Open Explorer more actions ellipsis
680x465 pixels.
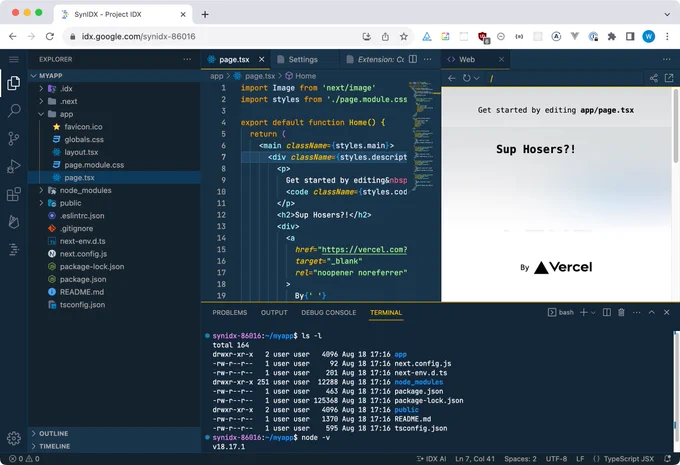(x=187, y=59)
